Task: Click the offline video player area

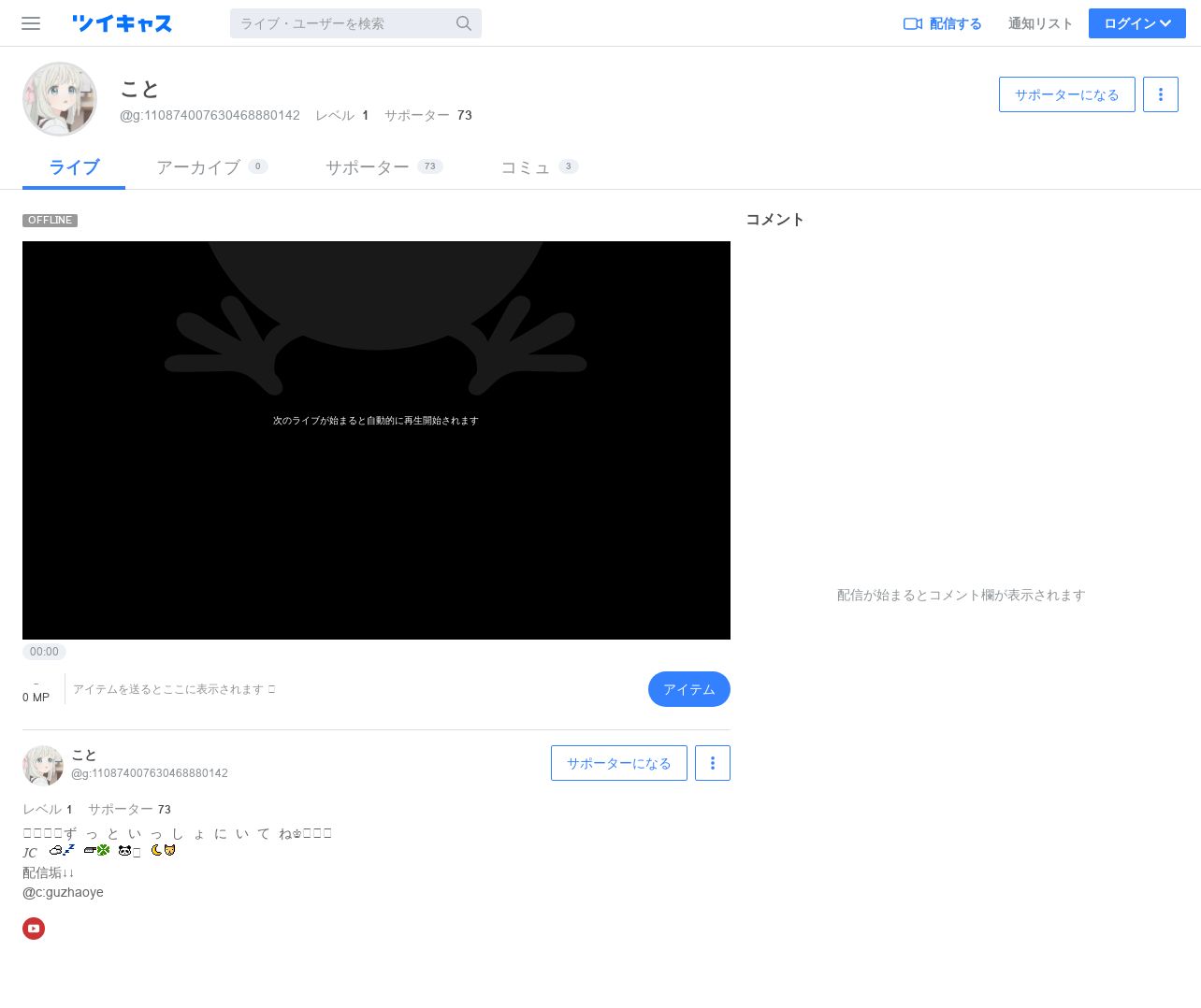Action: 376,440
